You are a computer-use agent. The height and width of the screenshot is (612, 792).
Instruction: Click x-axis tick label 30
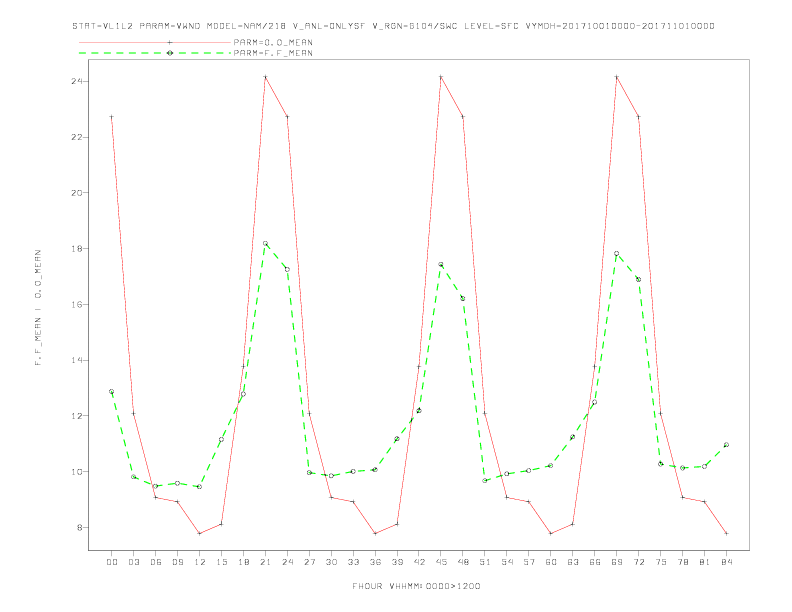point(331,562)
